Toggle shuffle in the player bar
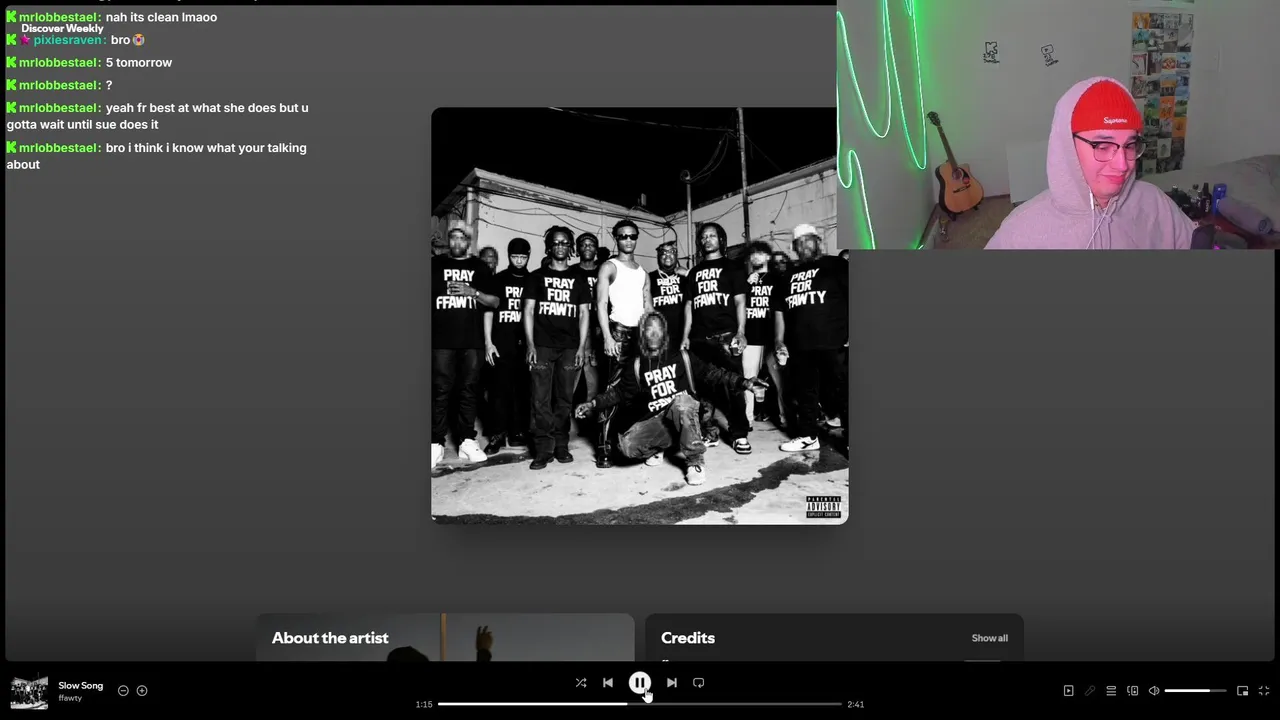The image size is (1280, 720). (x=581, y=683)
